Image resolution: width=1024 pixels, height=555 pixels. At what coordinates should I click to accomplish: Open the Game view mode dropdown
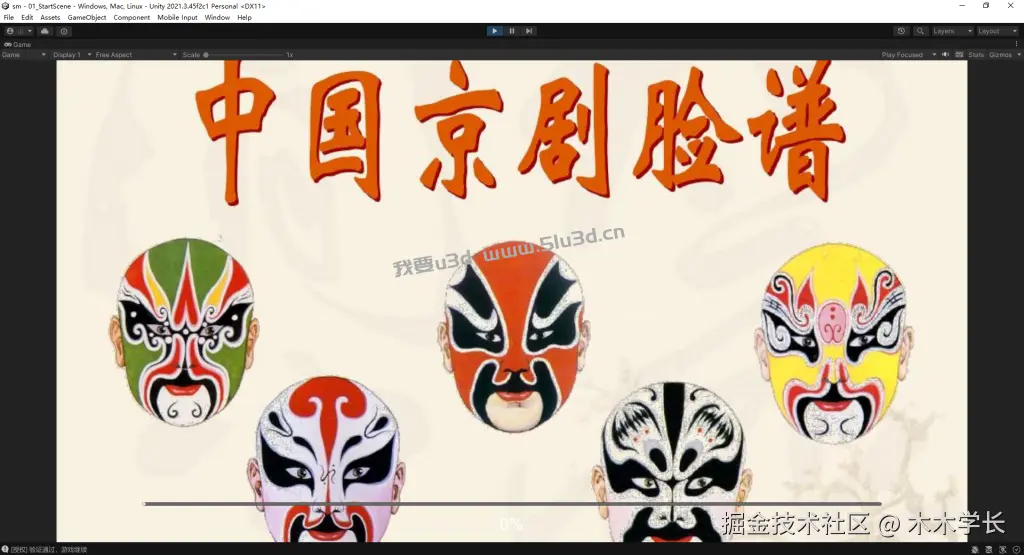click(x=24, y=55)
